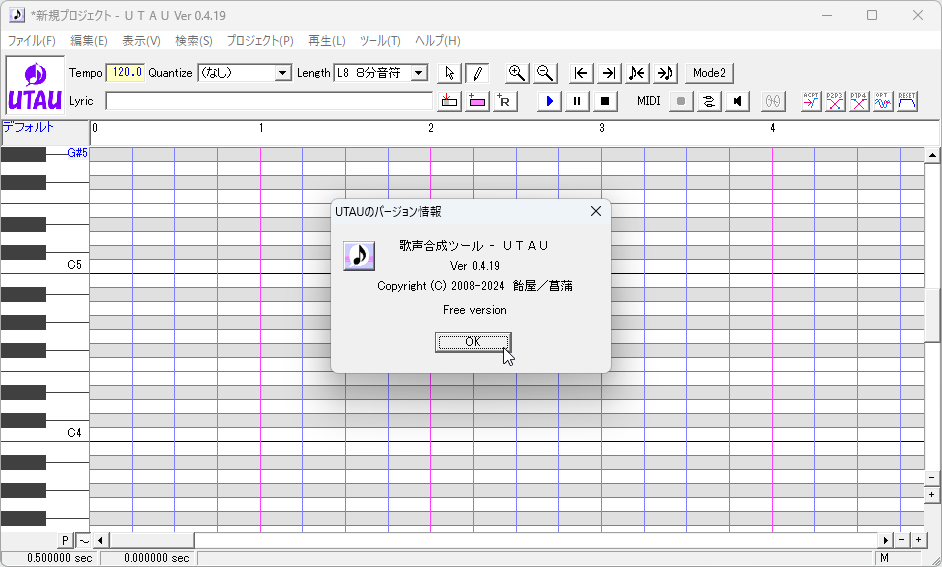Click the OPT pitch optimize icon
942x567 pixels.
(883, 101)
